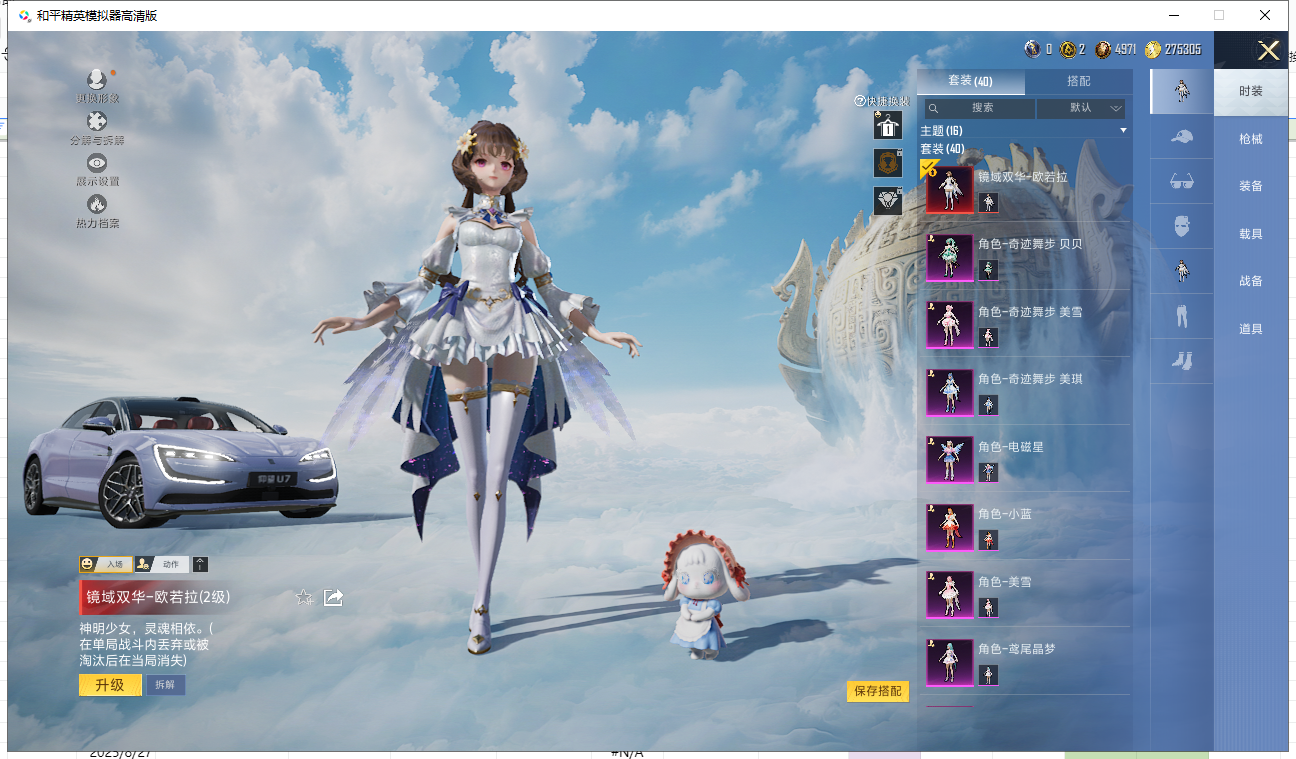
Task: Select the full outfit category icon
Action: [x=1181, y=91]
